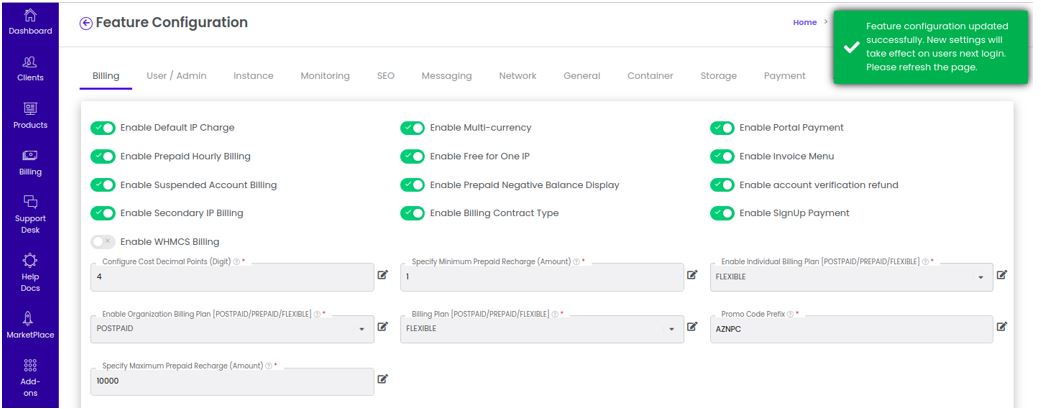Edit Enable Individual Billing Plan icon
This screenshot has width=1041, height=409.
click(1002, 274)
